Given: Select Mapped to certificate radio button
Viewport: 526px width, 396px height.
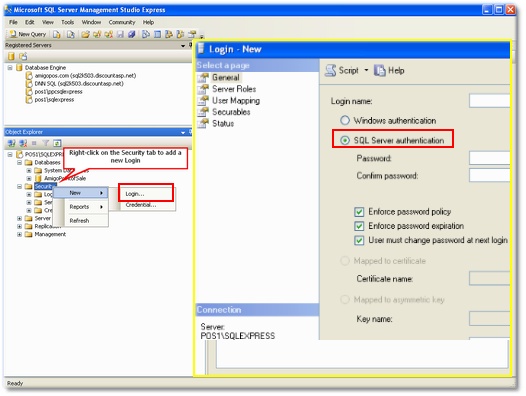Looking at the screenshot, I should click(x=345, y=261).
